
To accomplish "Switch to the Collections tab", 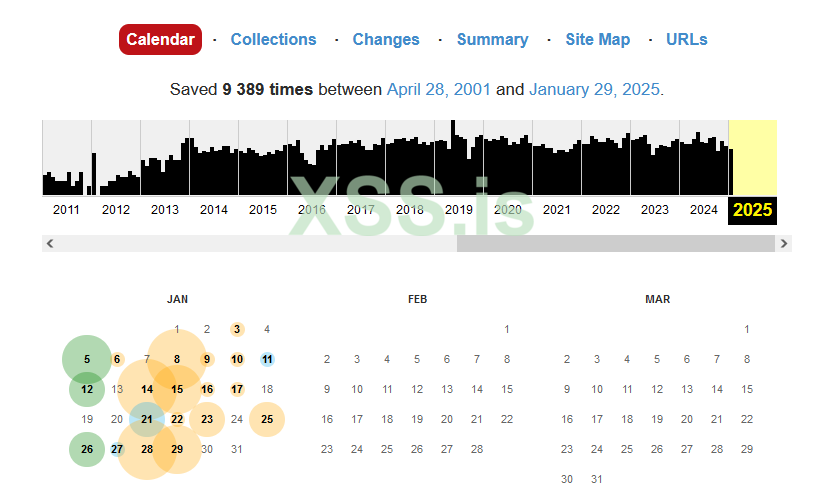I will [273, 40].
